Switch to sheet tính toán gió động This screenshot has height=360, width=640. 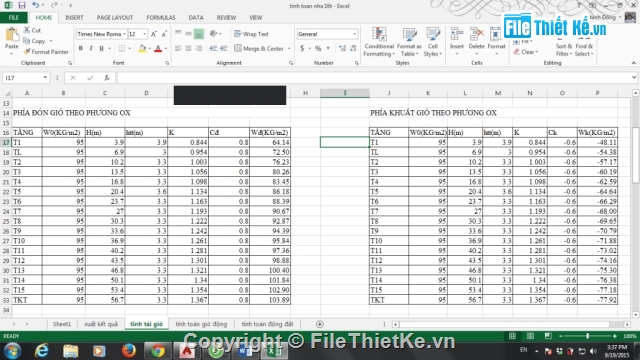point(201,324)
